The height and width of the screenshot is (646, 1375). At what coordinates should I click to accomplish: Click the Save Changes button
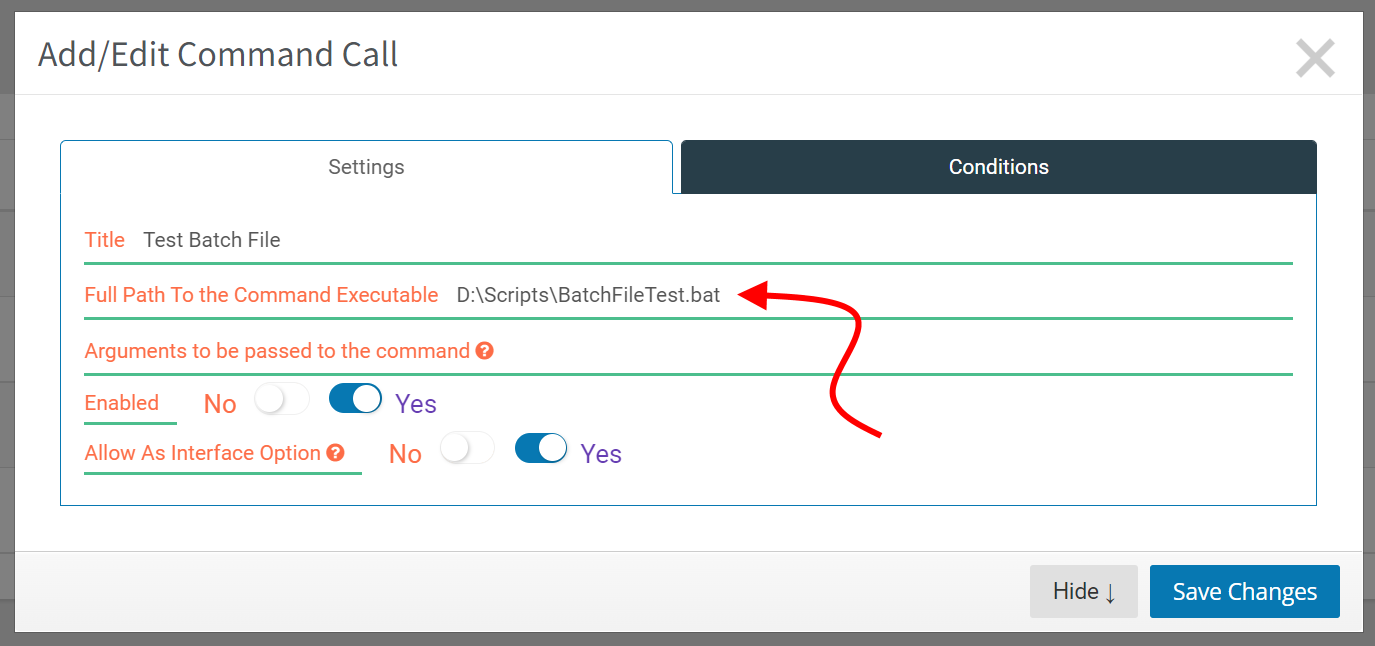point(1244,592)
